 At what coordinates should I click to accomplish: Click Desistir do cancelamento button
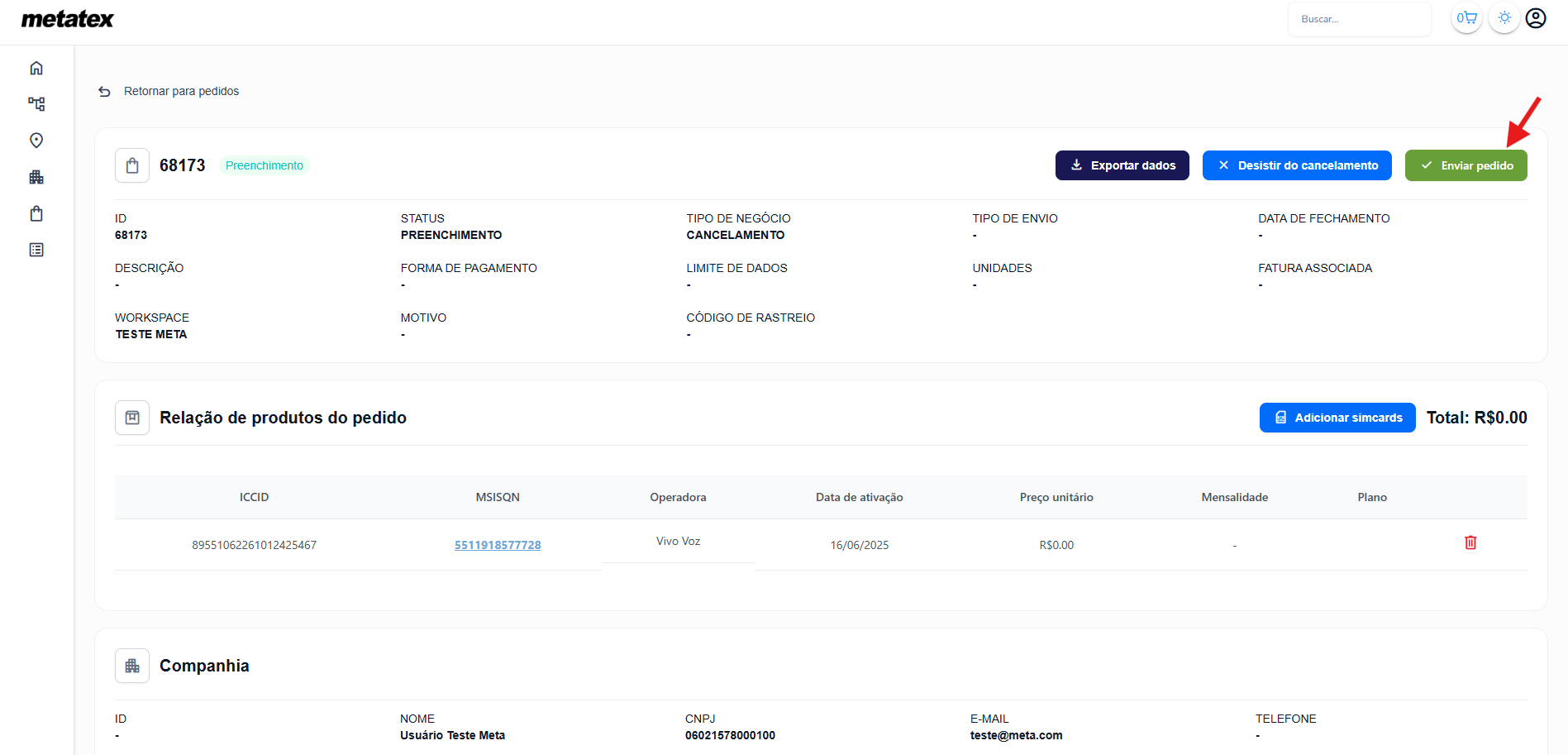1297,165
